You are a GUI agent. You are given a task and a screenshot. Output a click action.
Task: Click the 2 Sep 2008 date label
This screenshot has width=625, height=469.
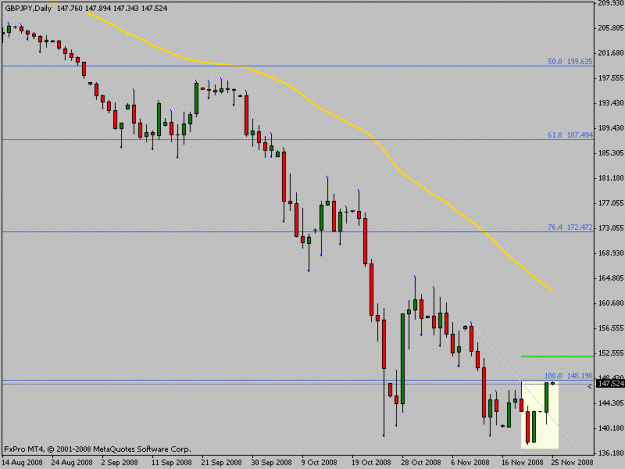coord(120,462)
